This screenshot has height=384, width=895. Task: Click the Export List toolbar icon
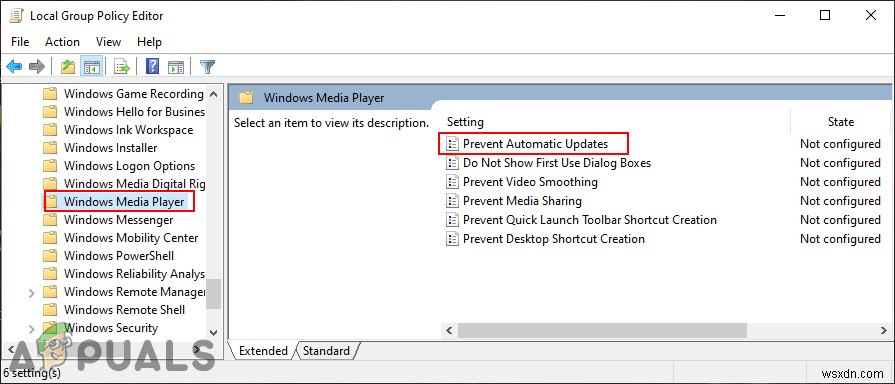point(122,67)
